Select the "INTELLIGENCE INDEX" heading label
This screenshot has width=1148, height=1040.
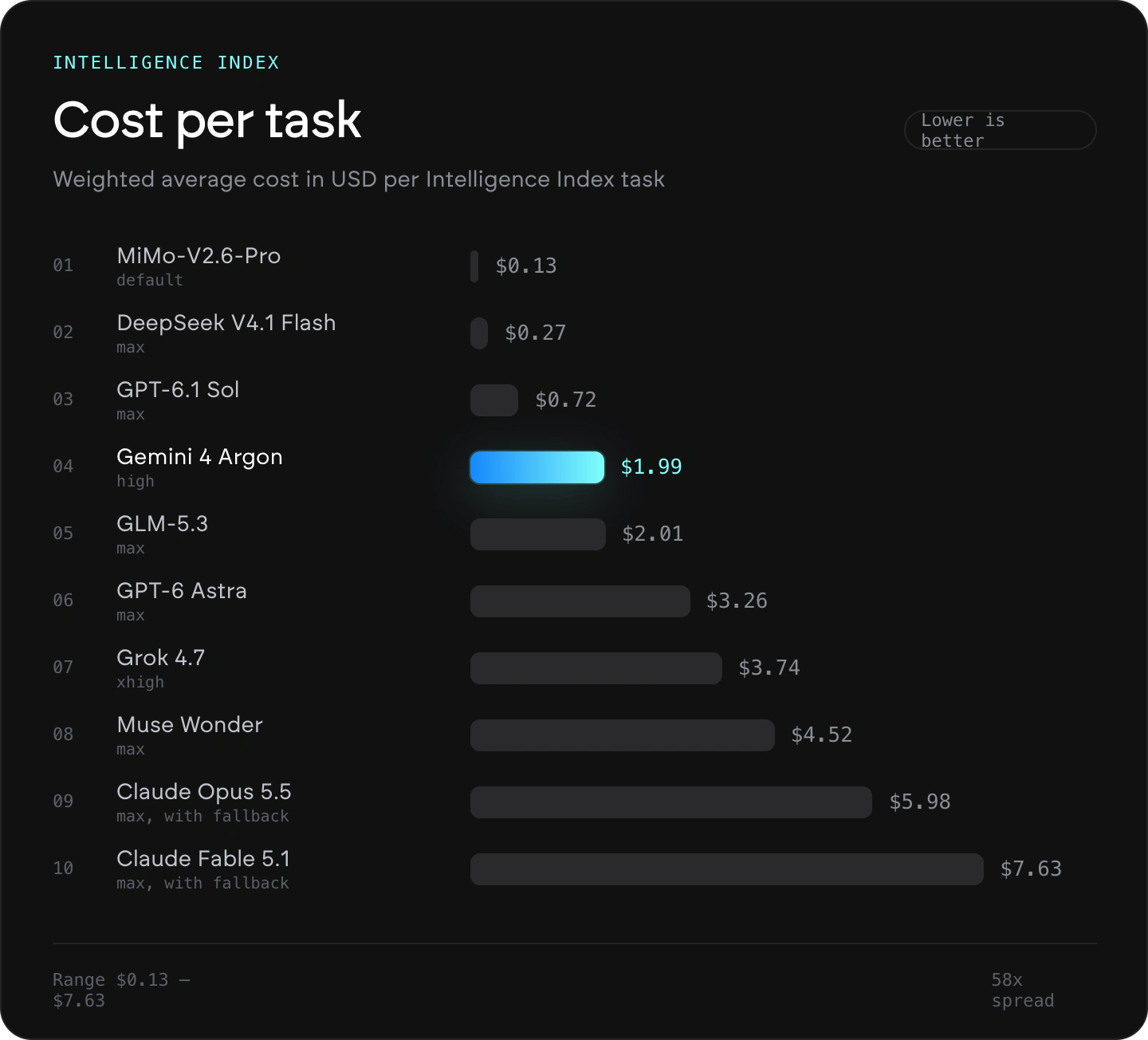(166, 62)
